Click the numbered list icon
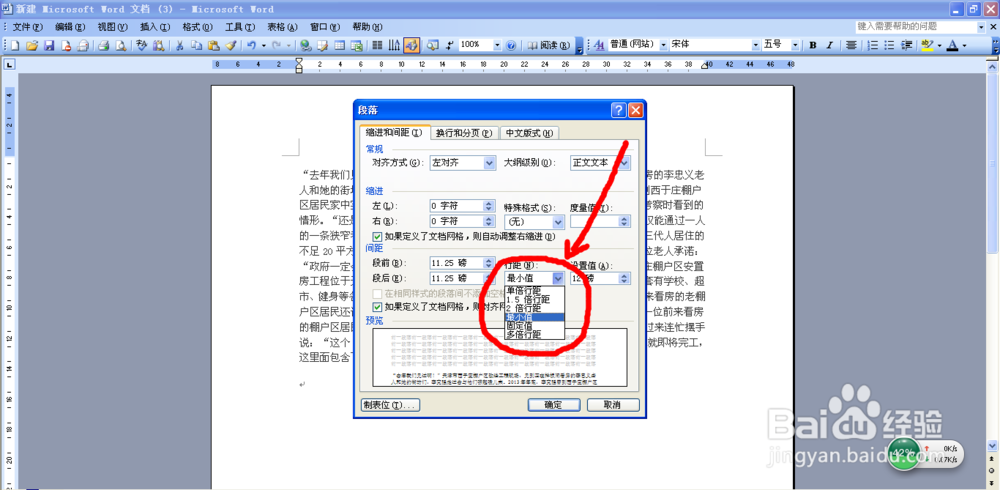Image resolution: width=1000 pixels, height=490 pixels. [873, 45]
